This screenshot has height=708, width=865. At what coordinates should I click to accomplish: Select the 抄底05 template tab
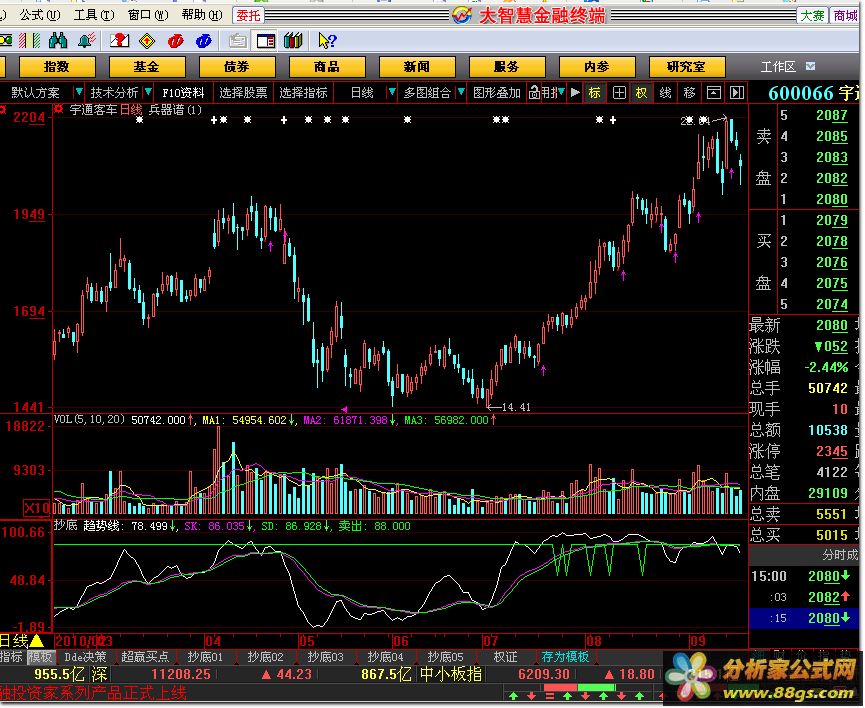446,657
